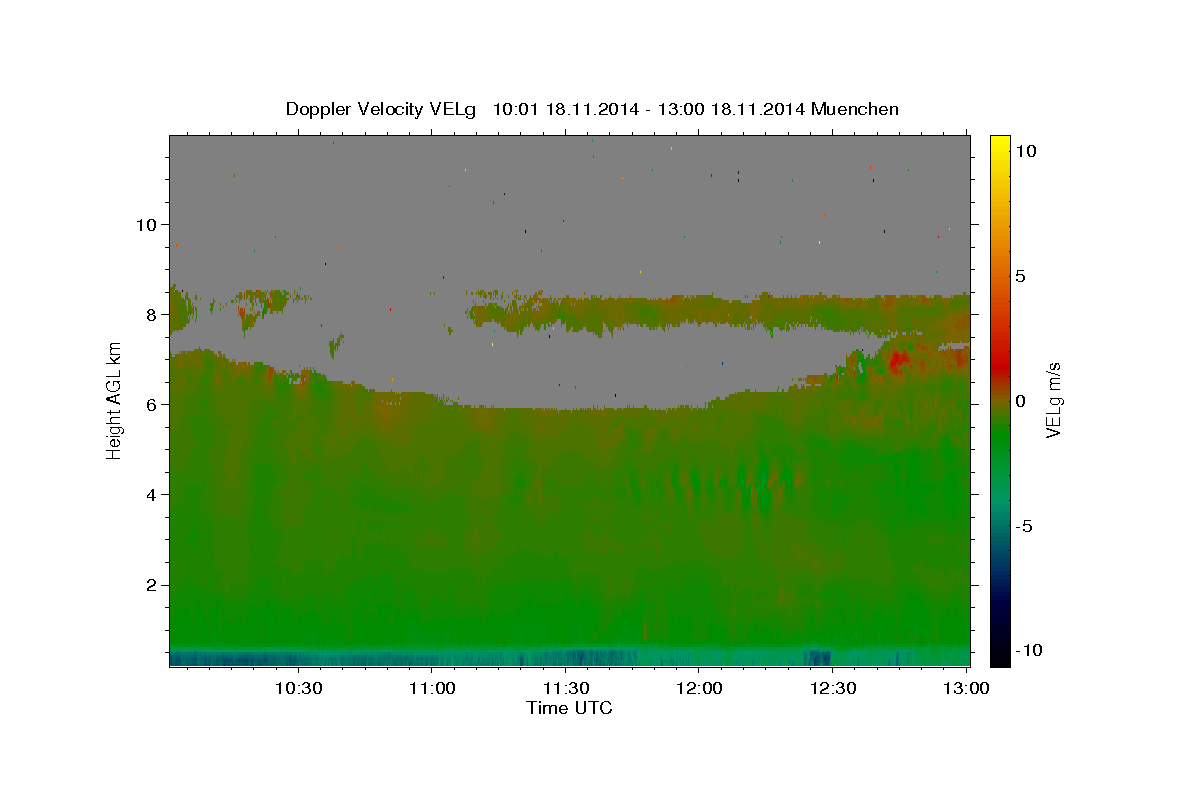Click the 'Time UTC' axis label
Image resolution: width=1200 pixels, height=800 pixels.
(x=569, y=708)
